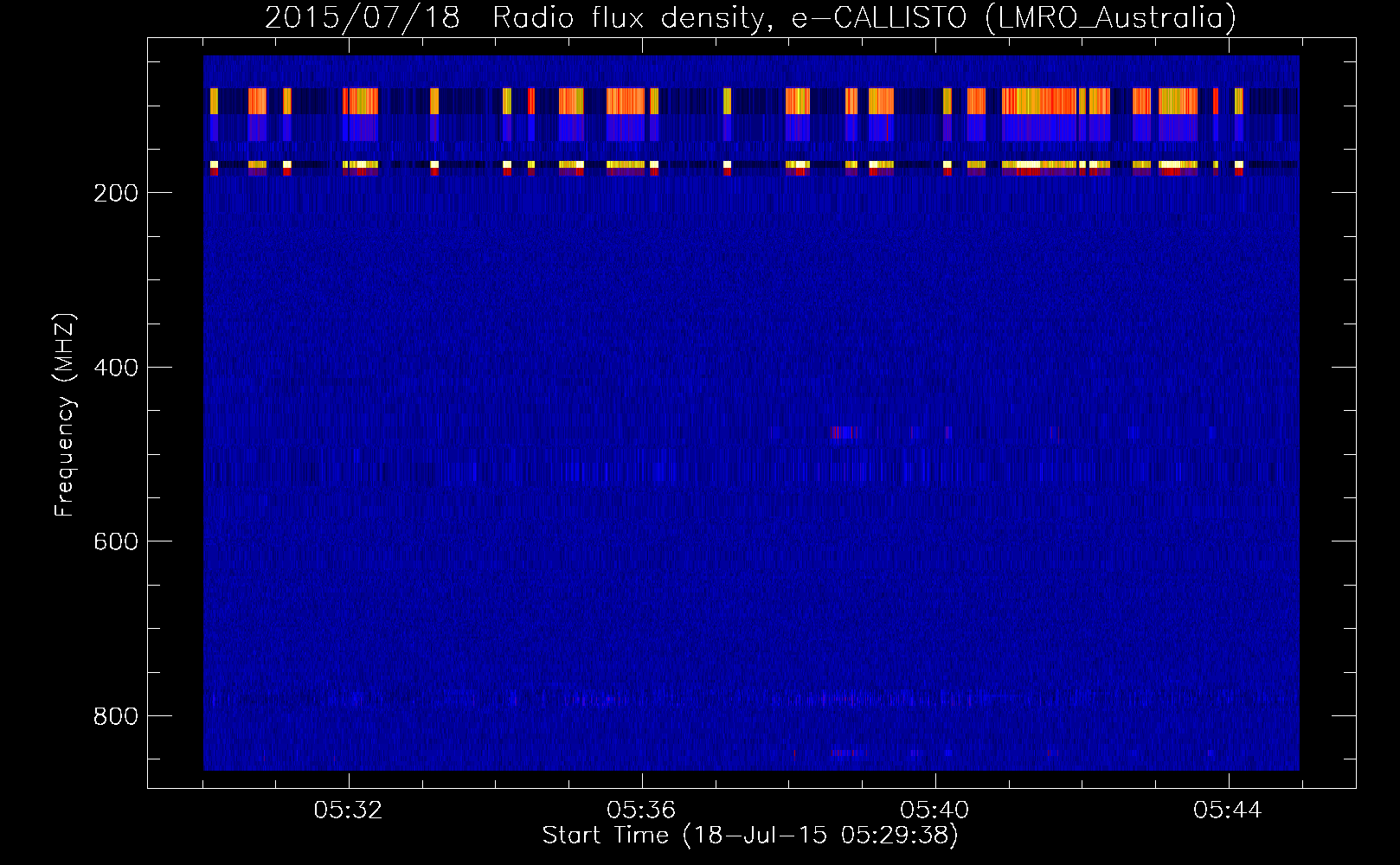Click the 05:40 time tick label

(934, 811)
